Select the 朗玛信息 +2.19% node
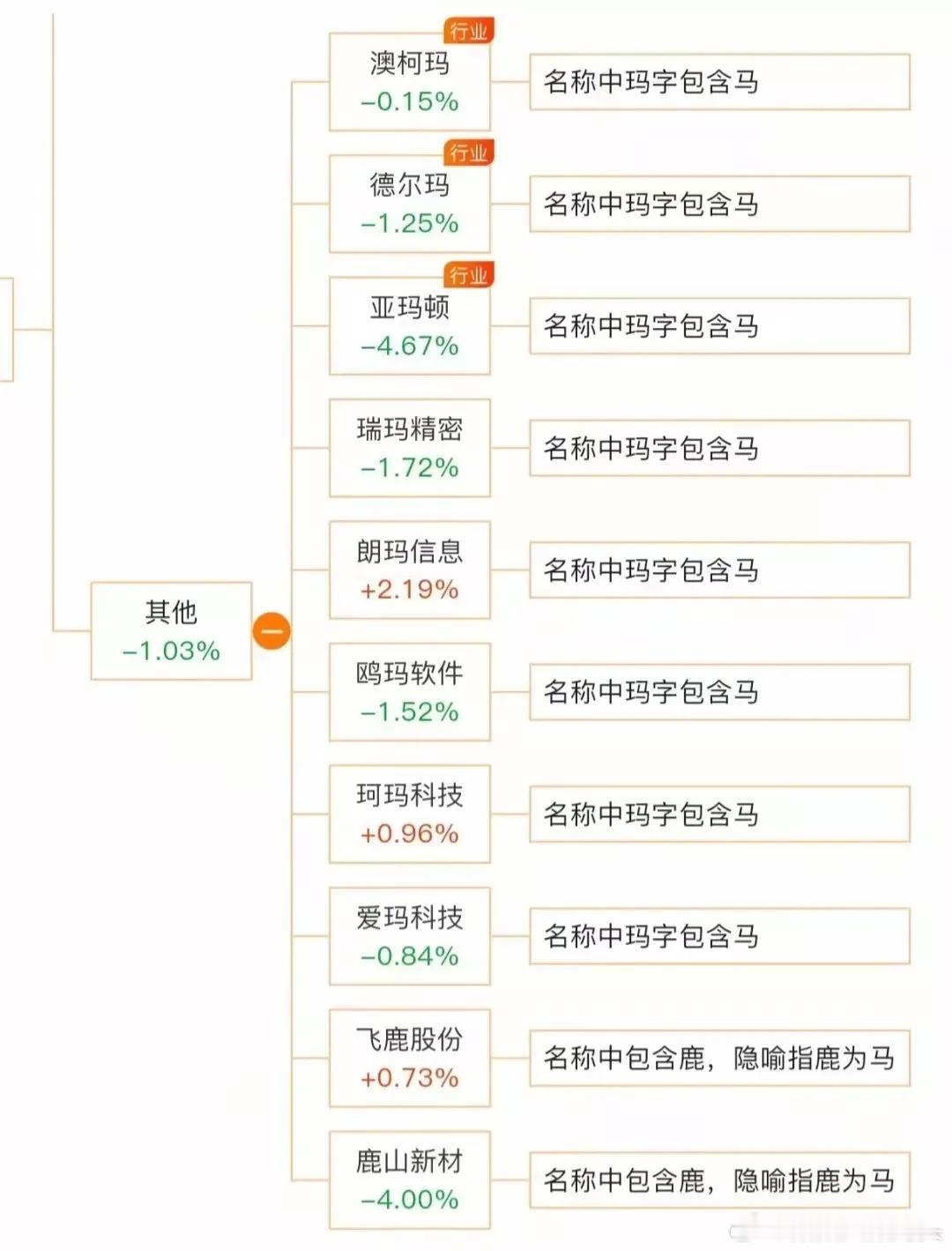This screenshot has height=1251, width=952. 410,570
